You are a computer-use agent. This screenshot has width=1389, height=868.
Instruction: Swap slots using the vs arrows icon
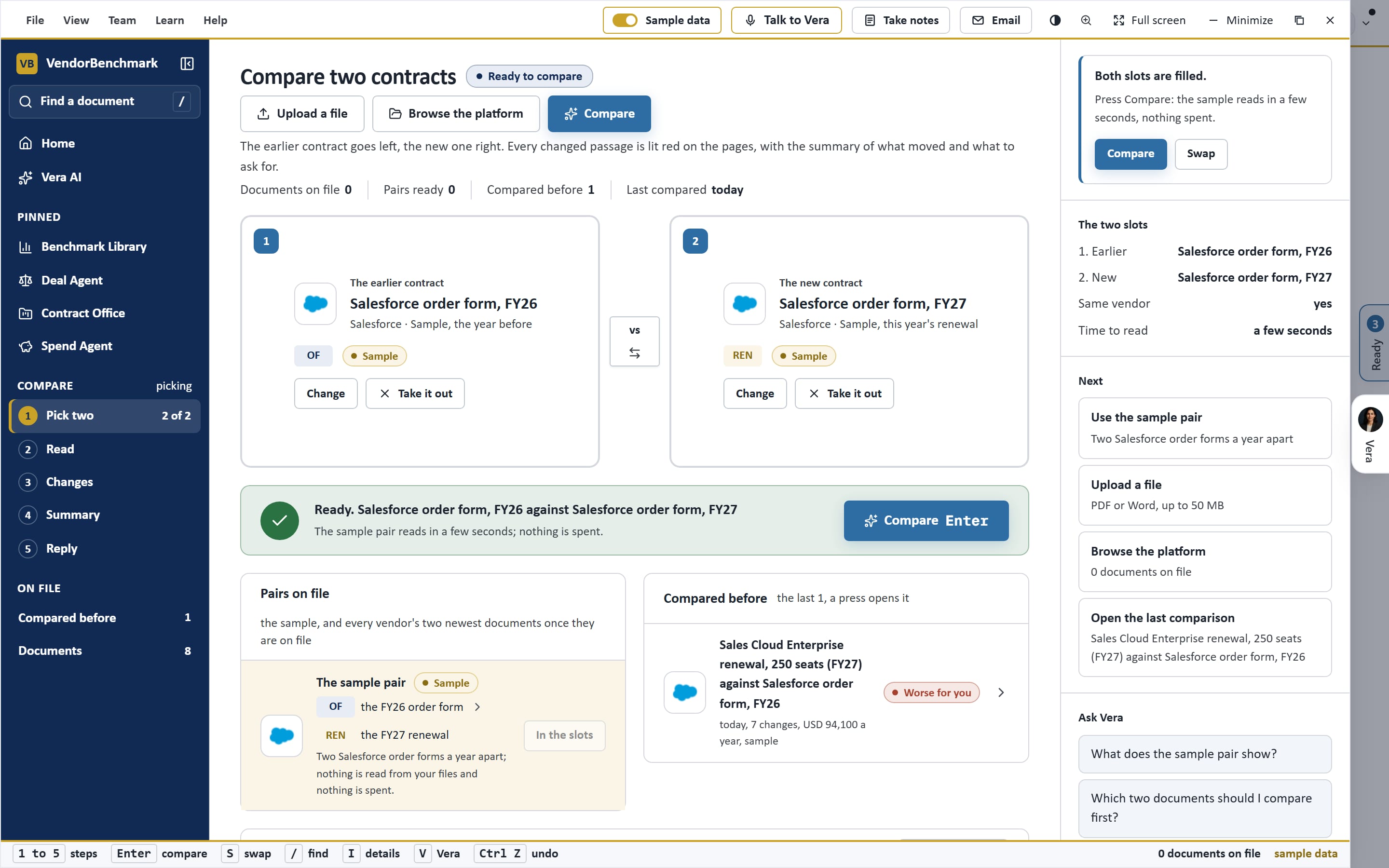tap(634, 353)
